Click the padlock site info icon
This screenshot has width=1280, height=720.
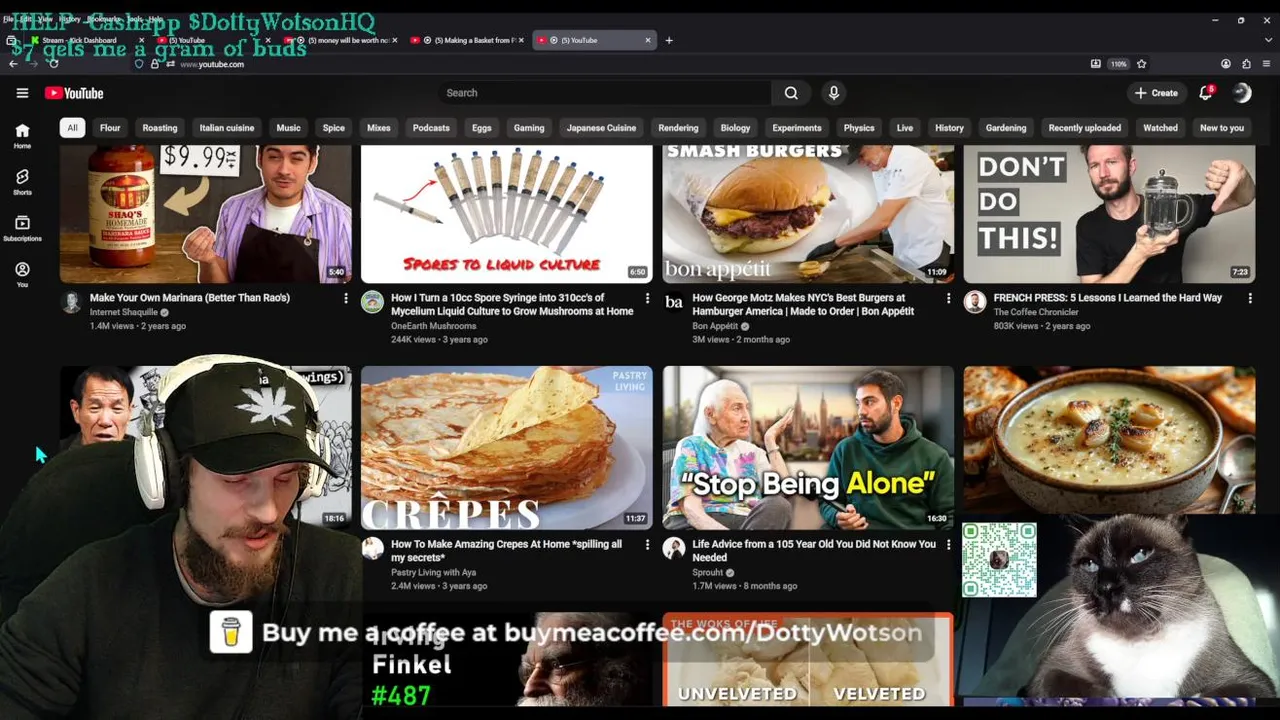click(154, 64)
